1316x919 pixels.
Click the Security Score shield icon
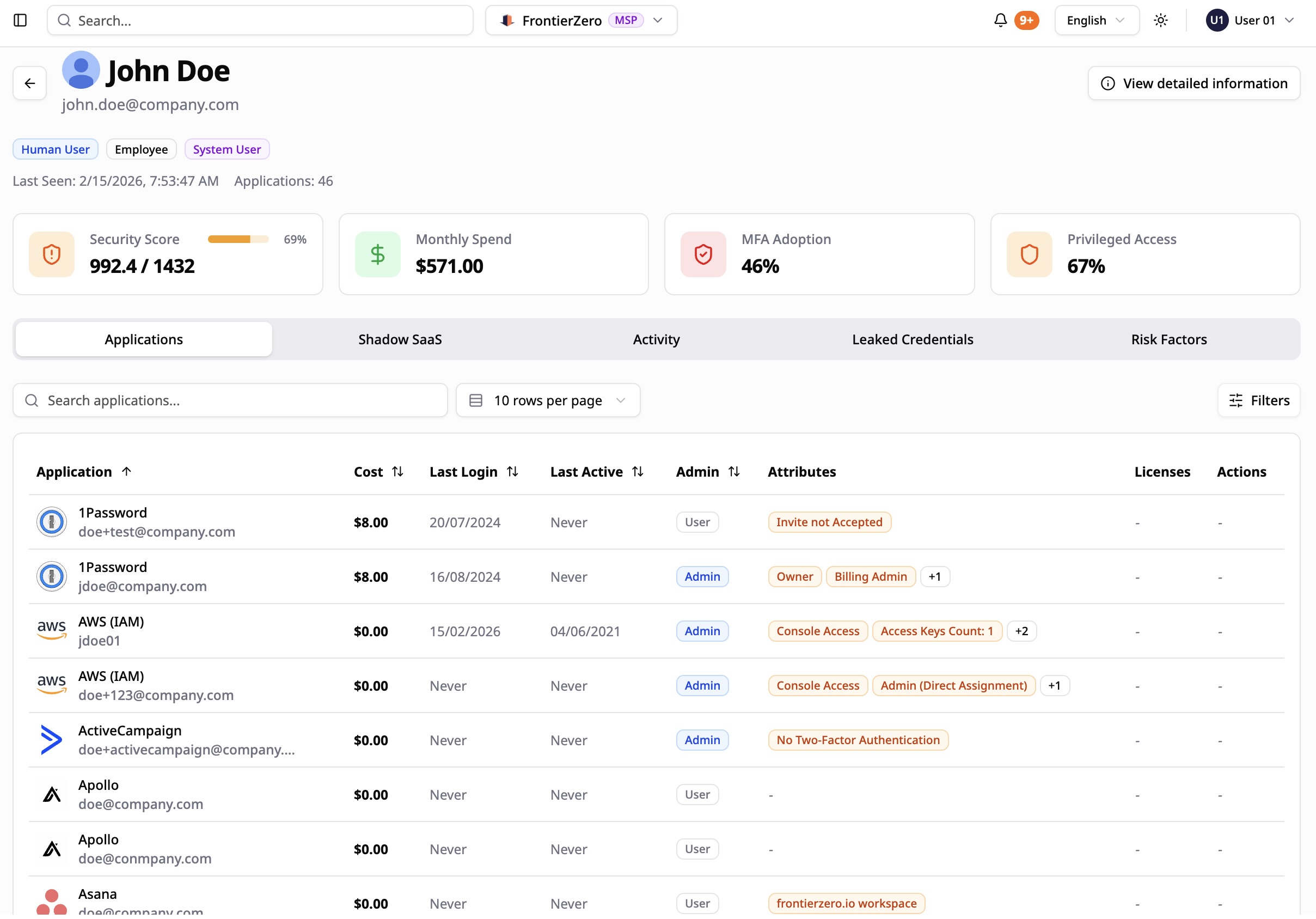point(52,254)
